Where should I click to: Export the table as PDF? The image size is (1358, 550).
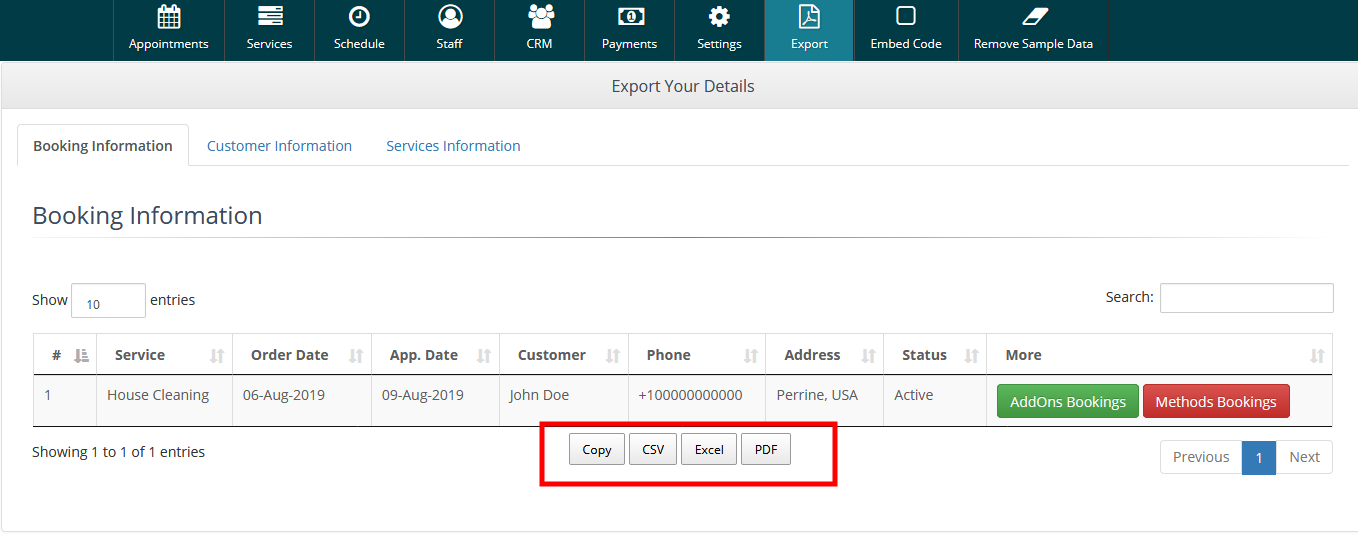[766, 450]
